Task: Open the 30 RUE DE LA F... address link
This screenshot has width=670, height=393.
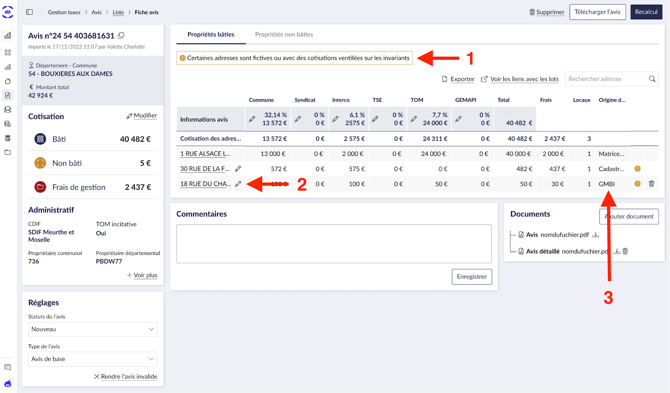Action: (x=205, y=169)
